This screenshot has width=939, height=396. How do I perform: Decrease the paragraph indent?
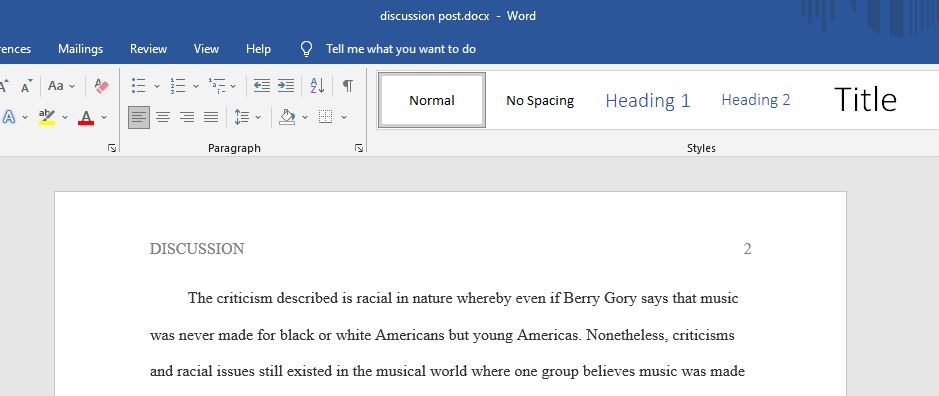click(x=262, y=86)
